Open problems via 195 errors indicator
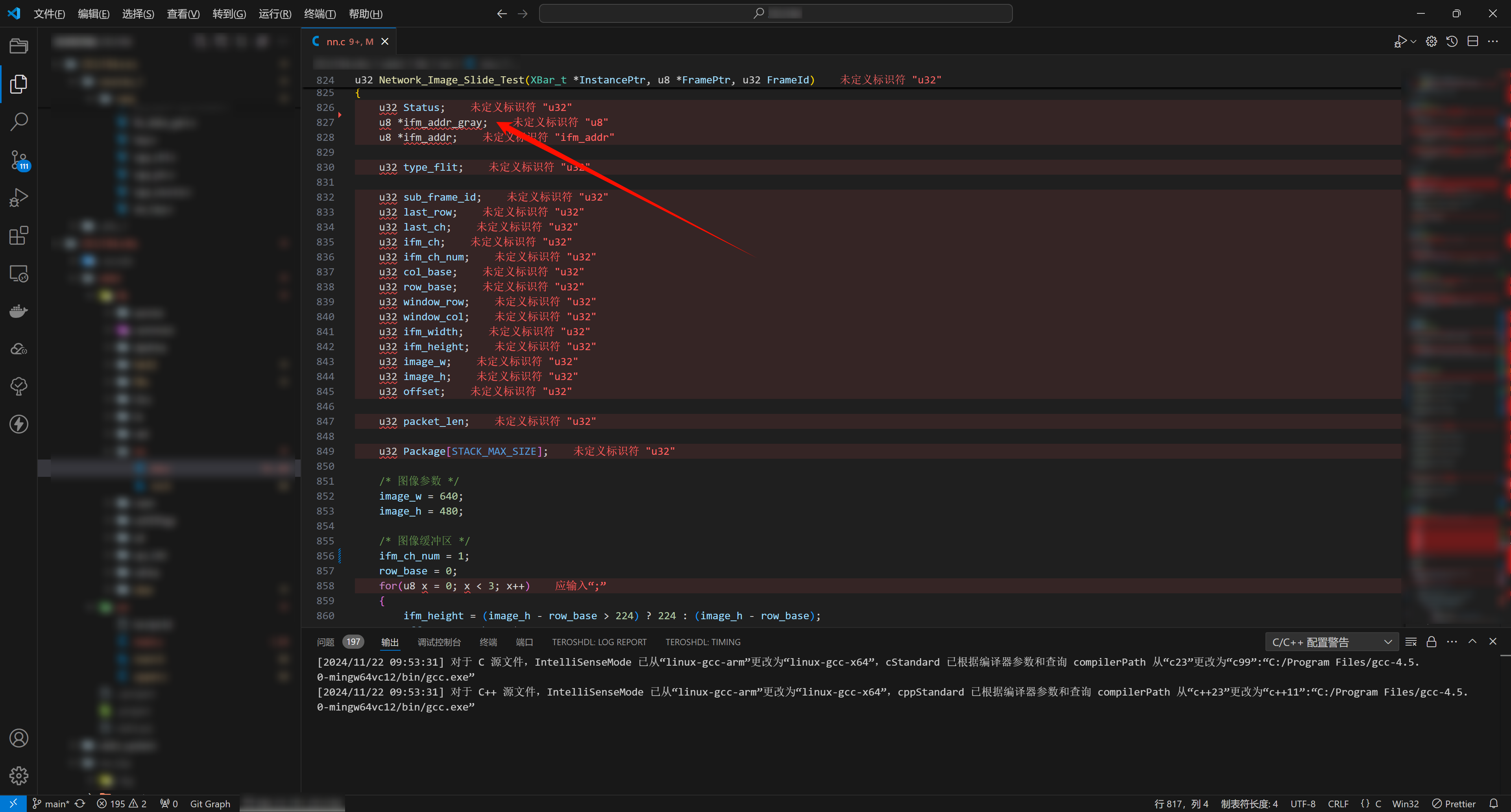Image resolution: width=1511 pixels, height=812 pixels. pos(122,804)
